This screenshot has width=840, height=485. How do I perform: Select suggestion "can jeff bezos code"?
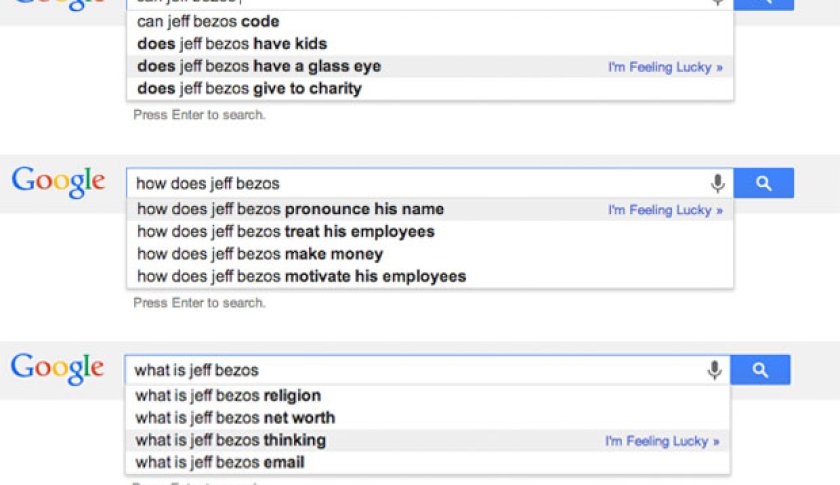coord(208,22)
